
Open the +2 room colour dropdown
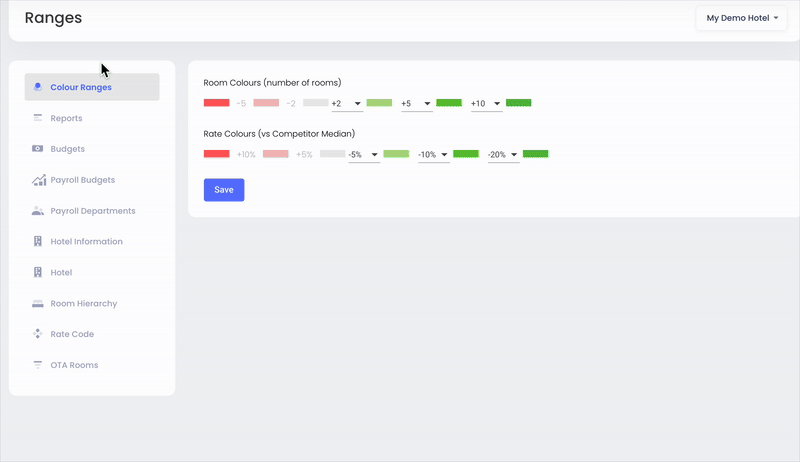347,104
